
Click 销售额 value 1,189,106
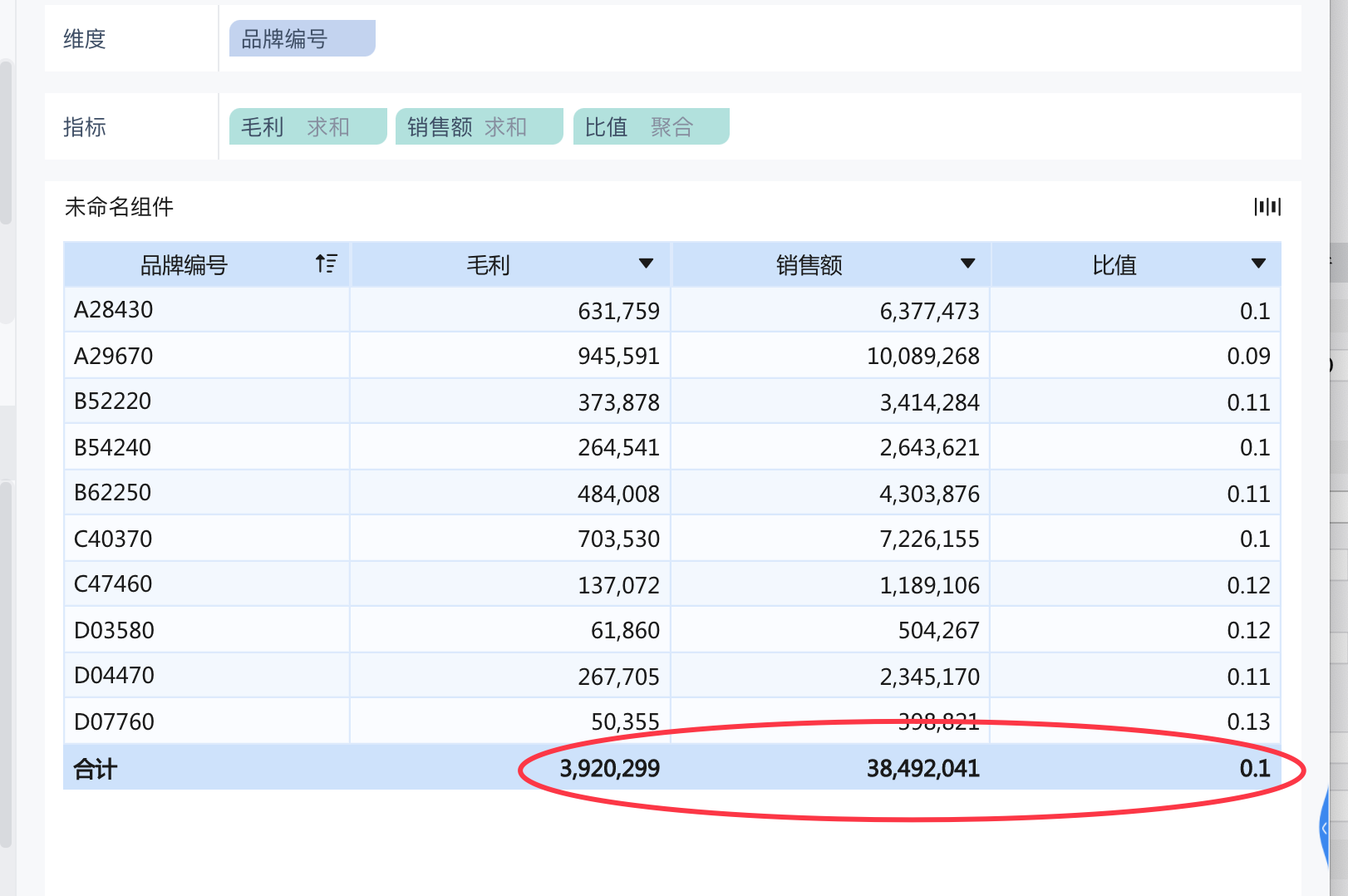pyautogui.click(x=929, y=585)
